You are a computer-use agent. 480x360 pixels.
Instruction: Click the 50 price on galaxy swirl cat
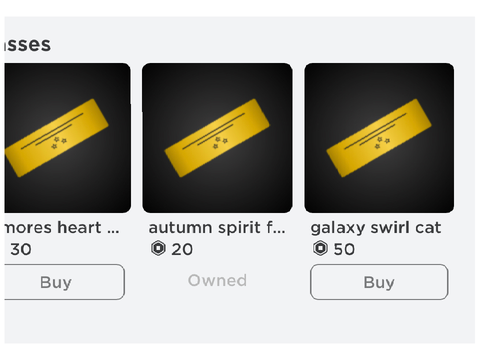tap(344, 249)
